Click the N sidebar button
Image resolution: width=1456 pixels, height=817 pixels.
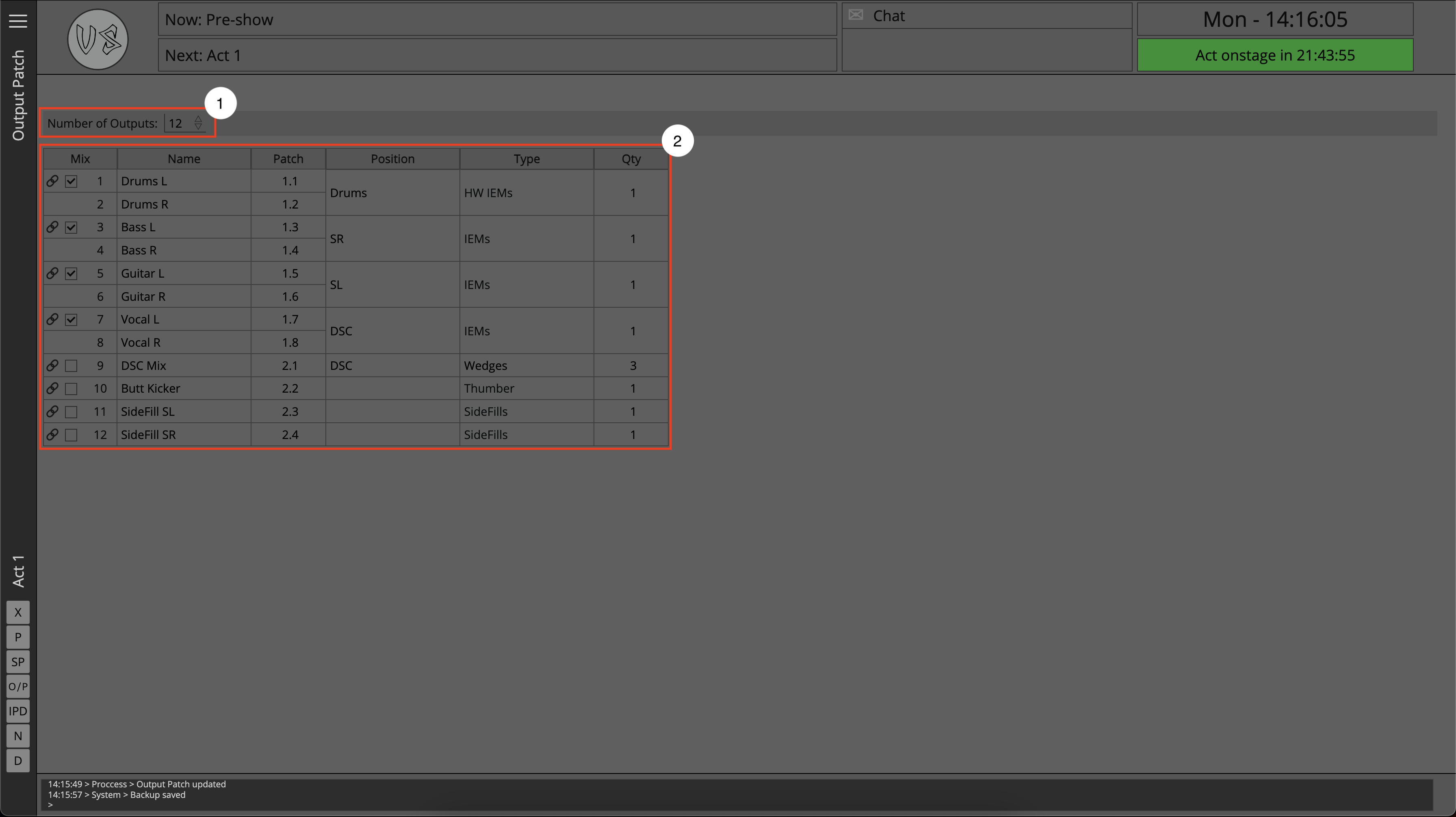pyautogui.click(x=18, y=736)
